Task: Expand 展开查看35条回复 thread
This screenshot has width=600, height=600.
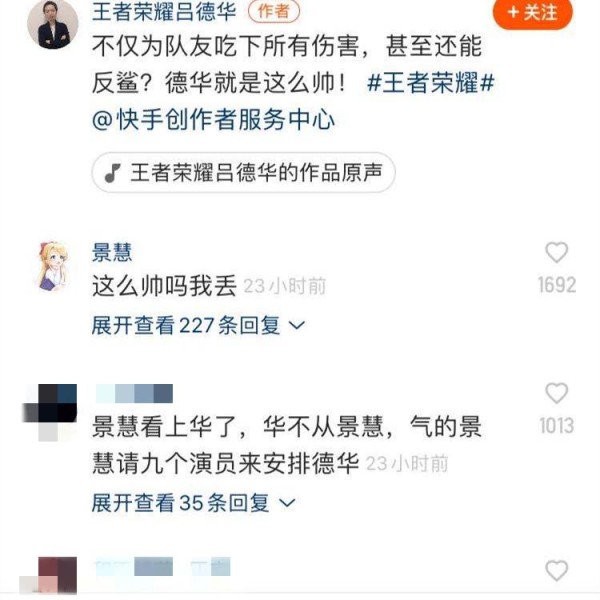Action: coord(194,502)
